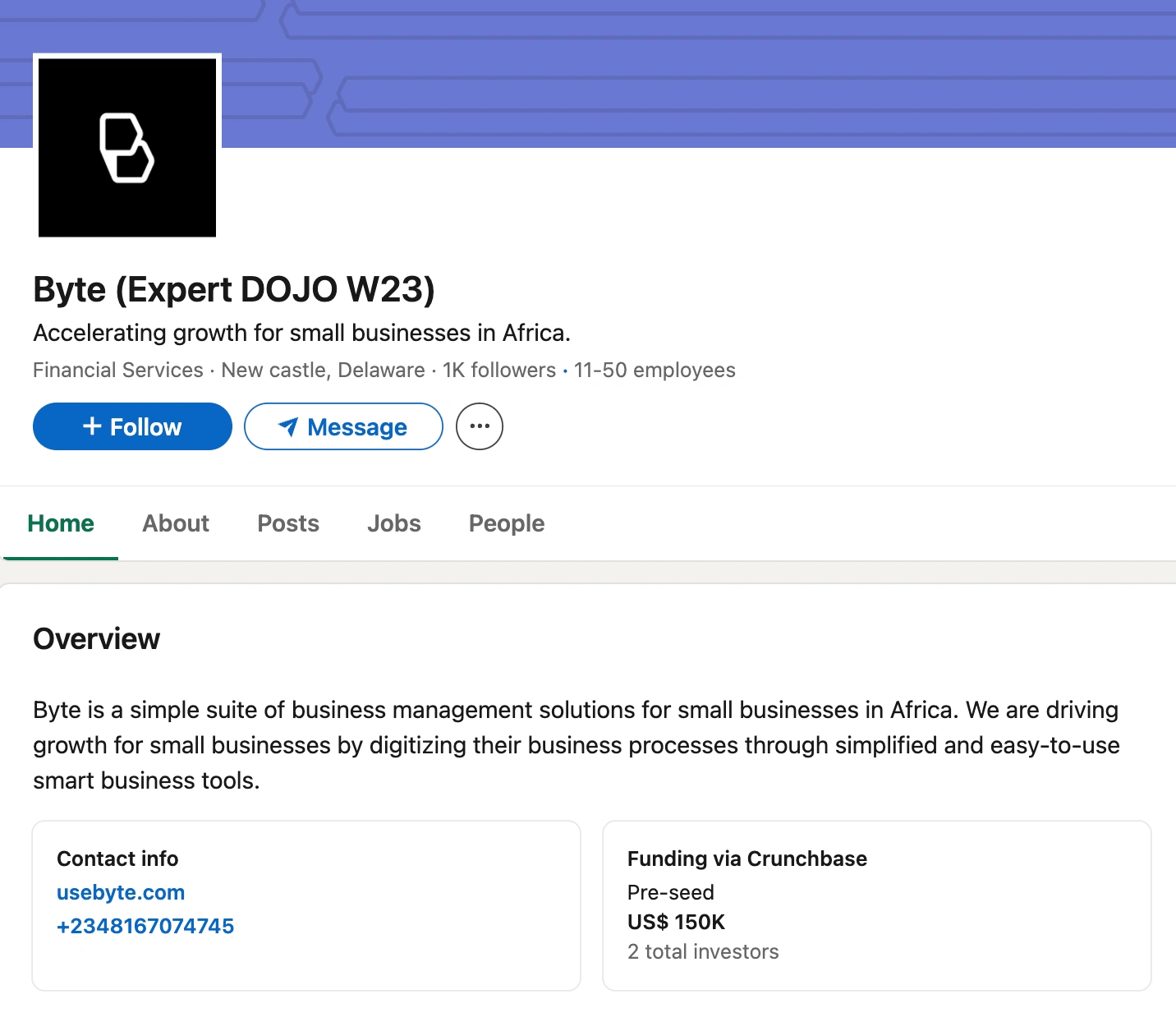Viewport: 1176px width, 1022px height.
Task: Open the About tab
Action: (176, 523)
